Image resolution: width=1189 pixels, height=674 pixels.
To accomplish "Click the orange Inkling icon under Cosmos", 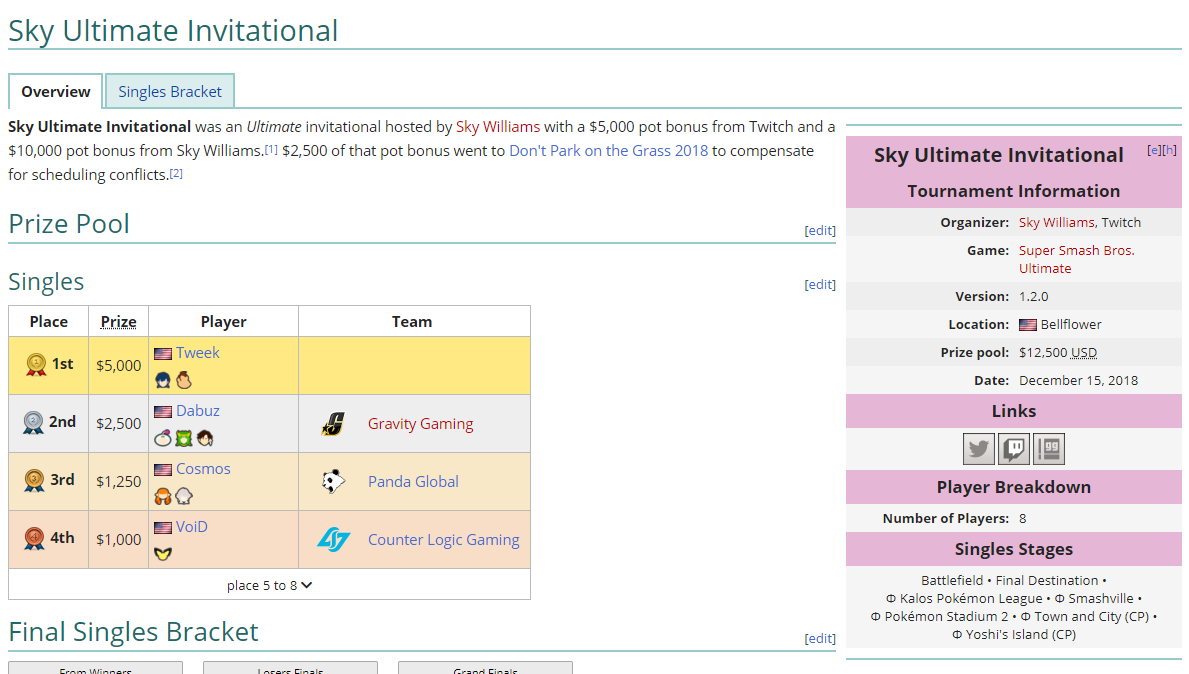I will click(x=163, y=496).
